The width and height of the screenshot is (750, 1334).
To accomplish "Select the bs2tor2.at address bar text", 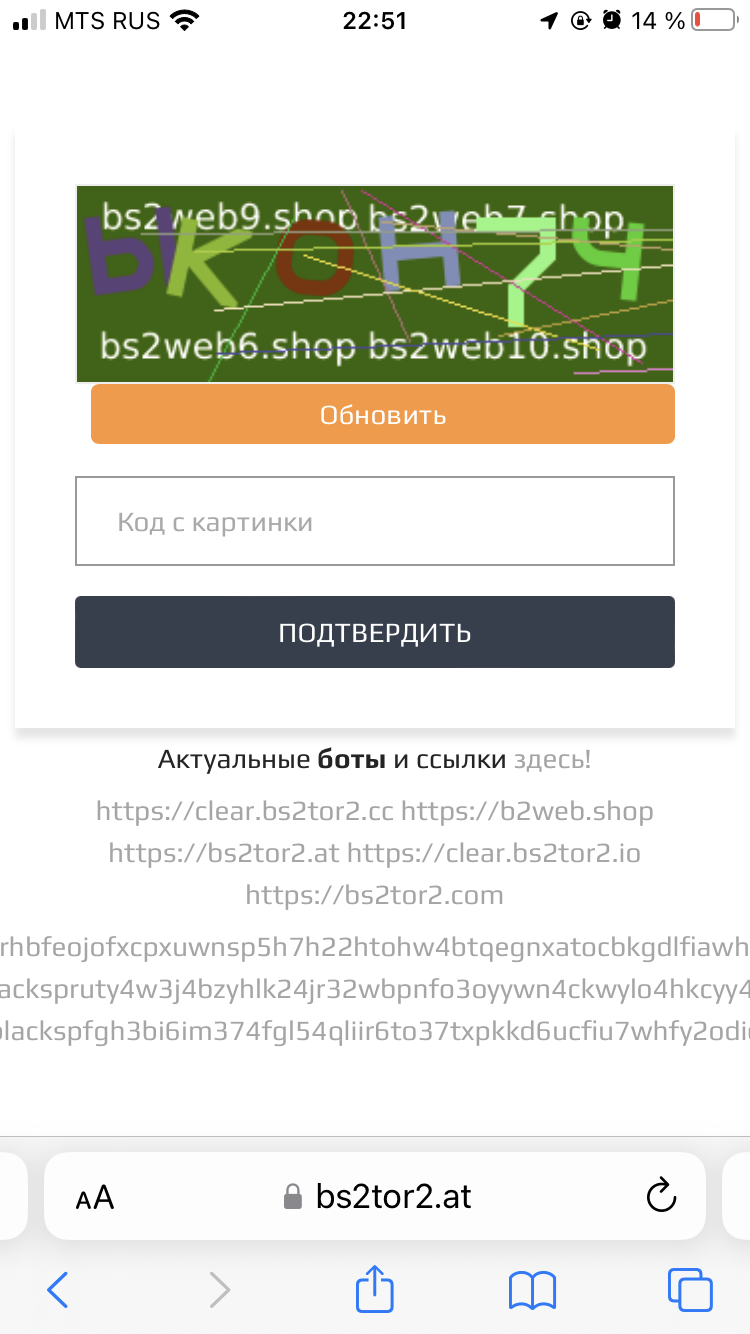I will [x=394, y=1196].
